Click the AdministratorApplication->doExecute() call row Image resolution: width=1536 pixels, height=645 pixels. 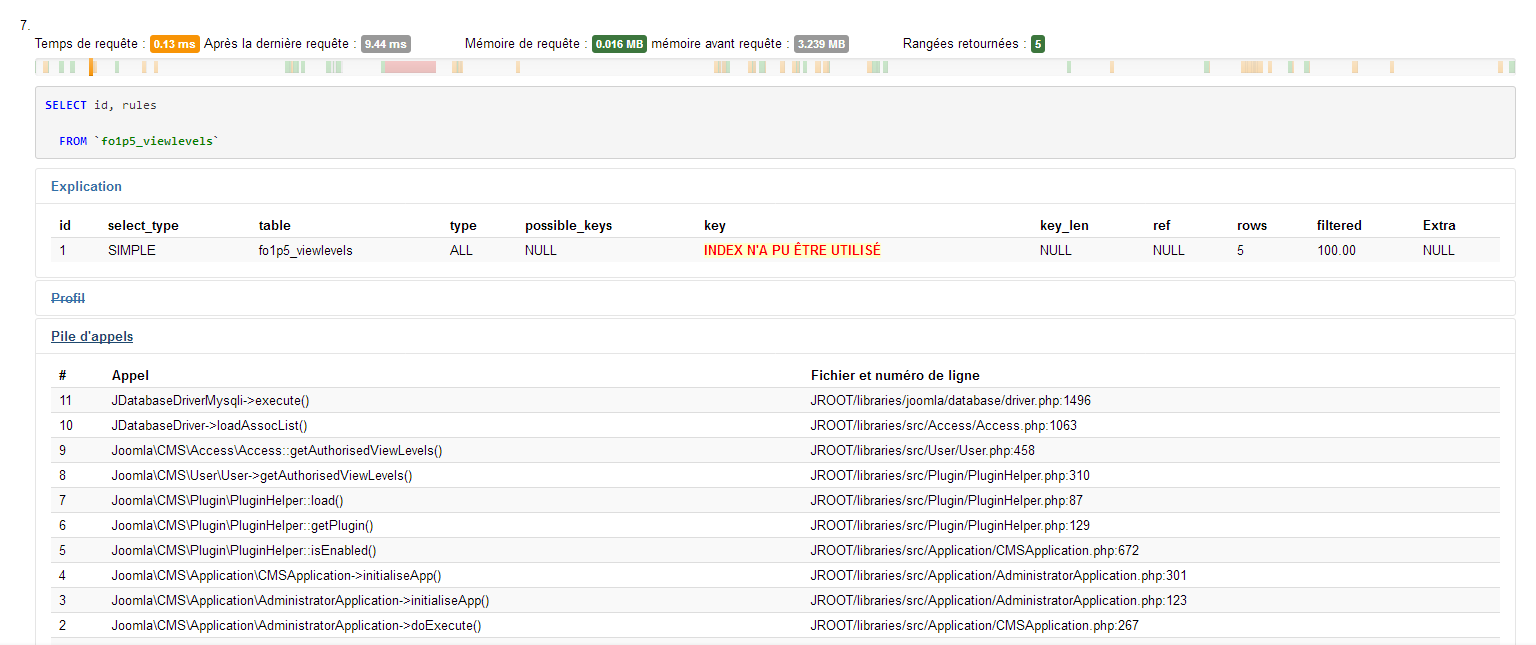tap(296, 625)
